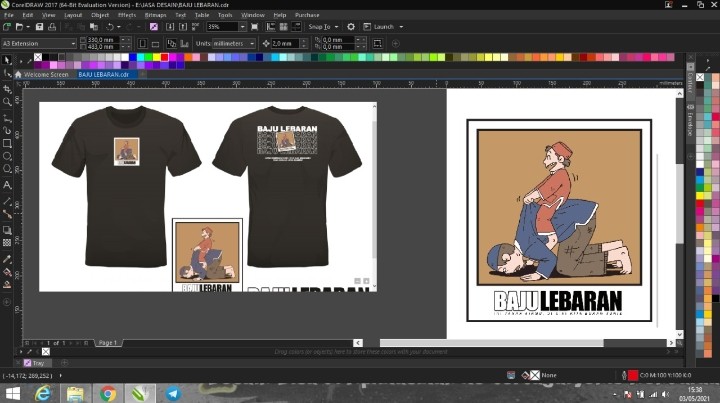The height and width of the screenshot is (403, 720).
Task: Click the Full-screen preview icon
Action: (255, 27)
